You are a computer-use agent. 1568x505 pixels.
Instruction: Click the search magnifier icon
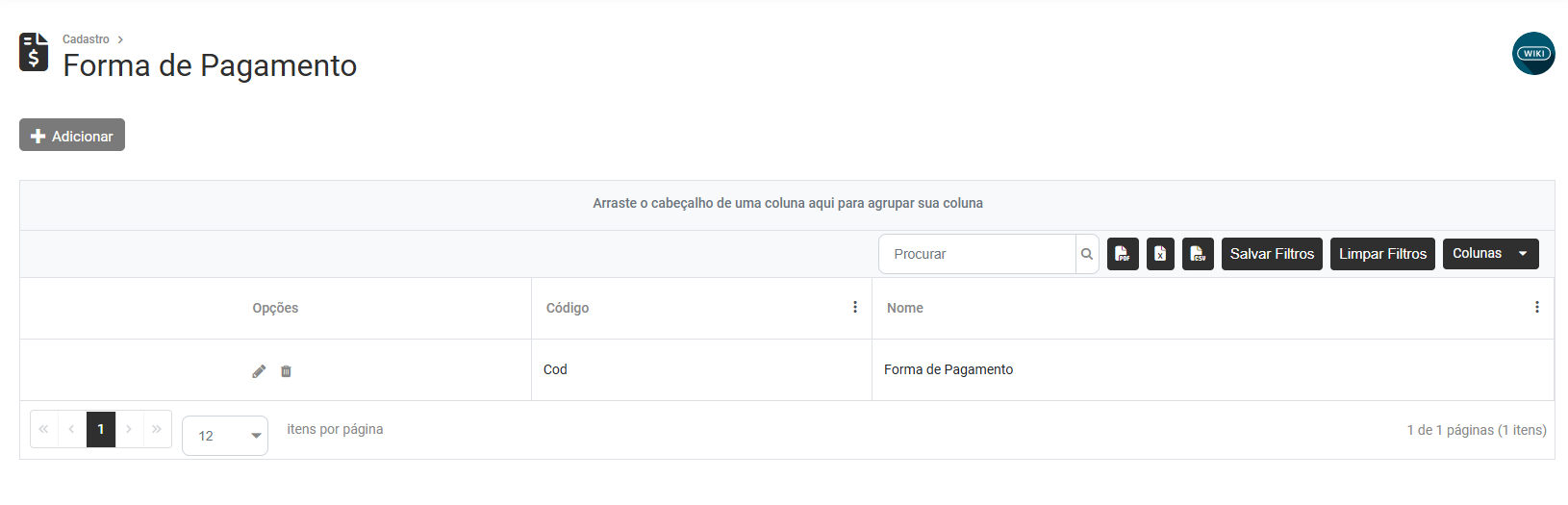1087,254
